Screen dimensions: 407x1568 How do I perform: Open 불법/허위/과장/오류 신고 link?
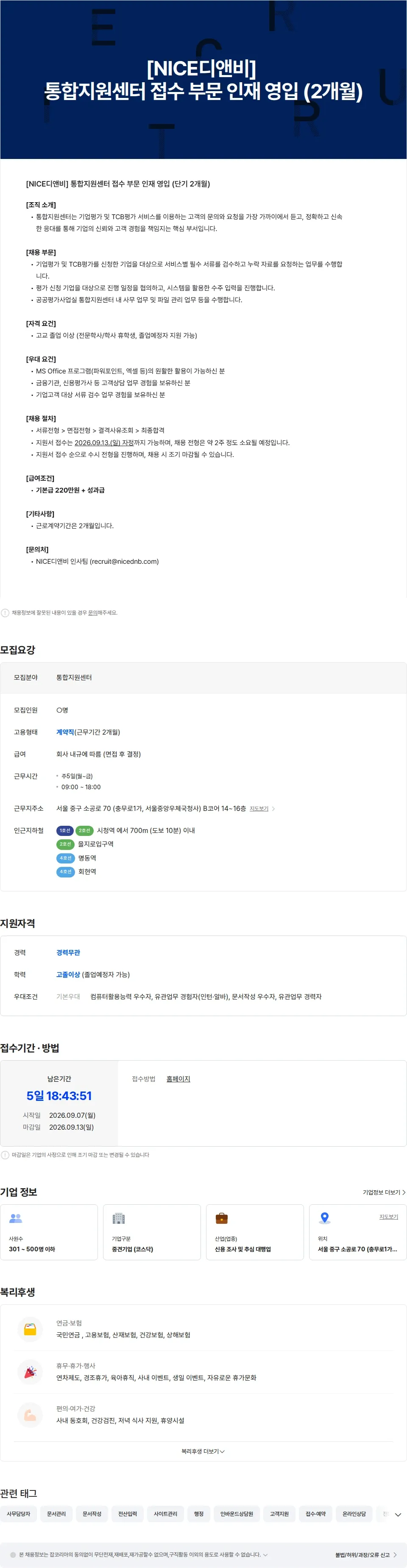365,1554
